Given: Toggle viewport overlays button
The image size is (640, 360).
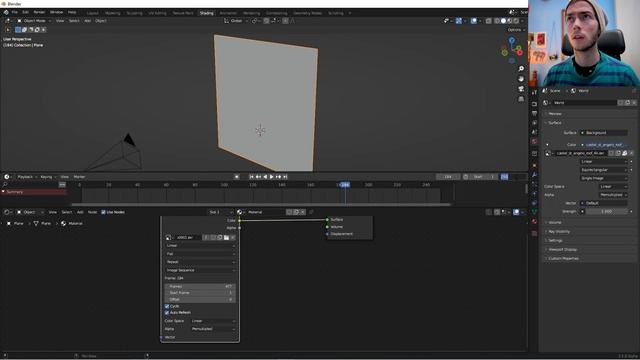Looking at the screenshot, I should tap(473, 21).
